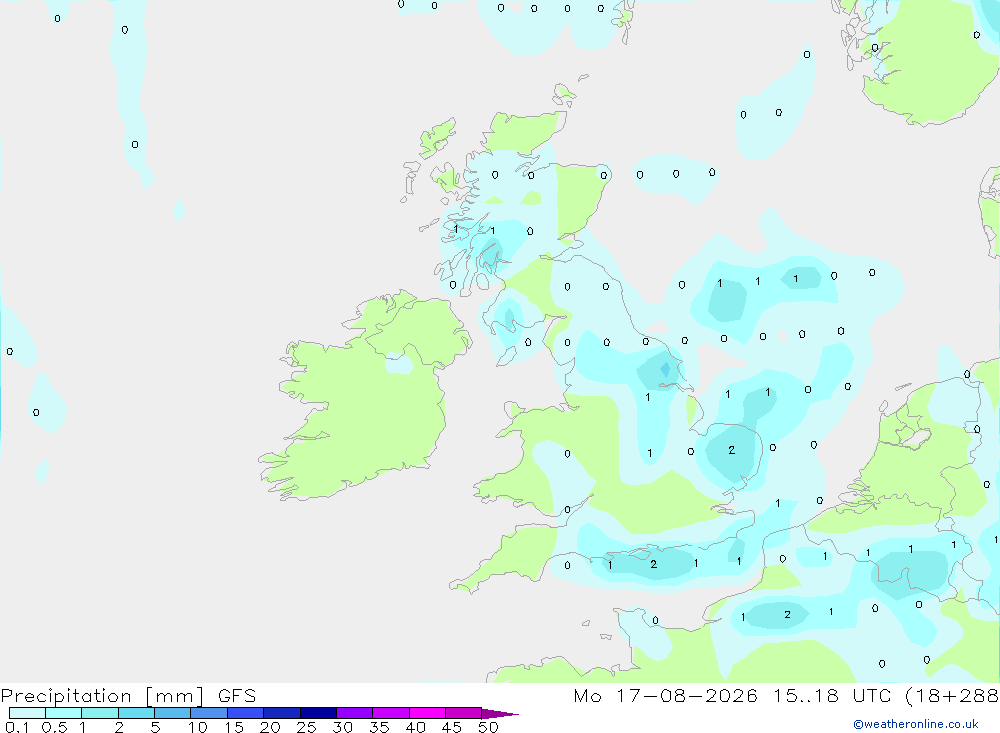This screenshot has width=1000, height=733.
Task: Pick the 15–20 mm royal blue swatch
Action: click(245, 713)
